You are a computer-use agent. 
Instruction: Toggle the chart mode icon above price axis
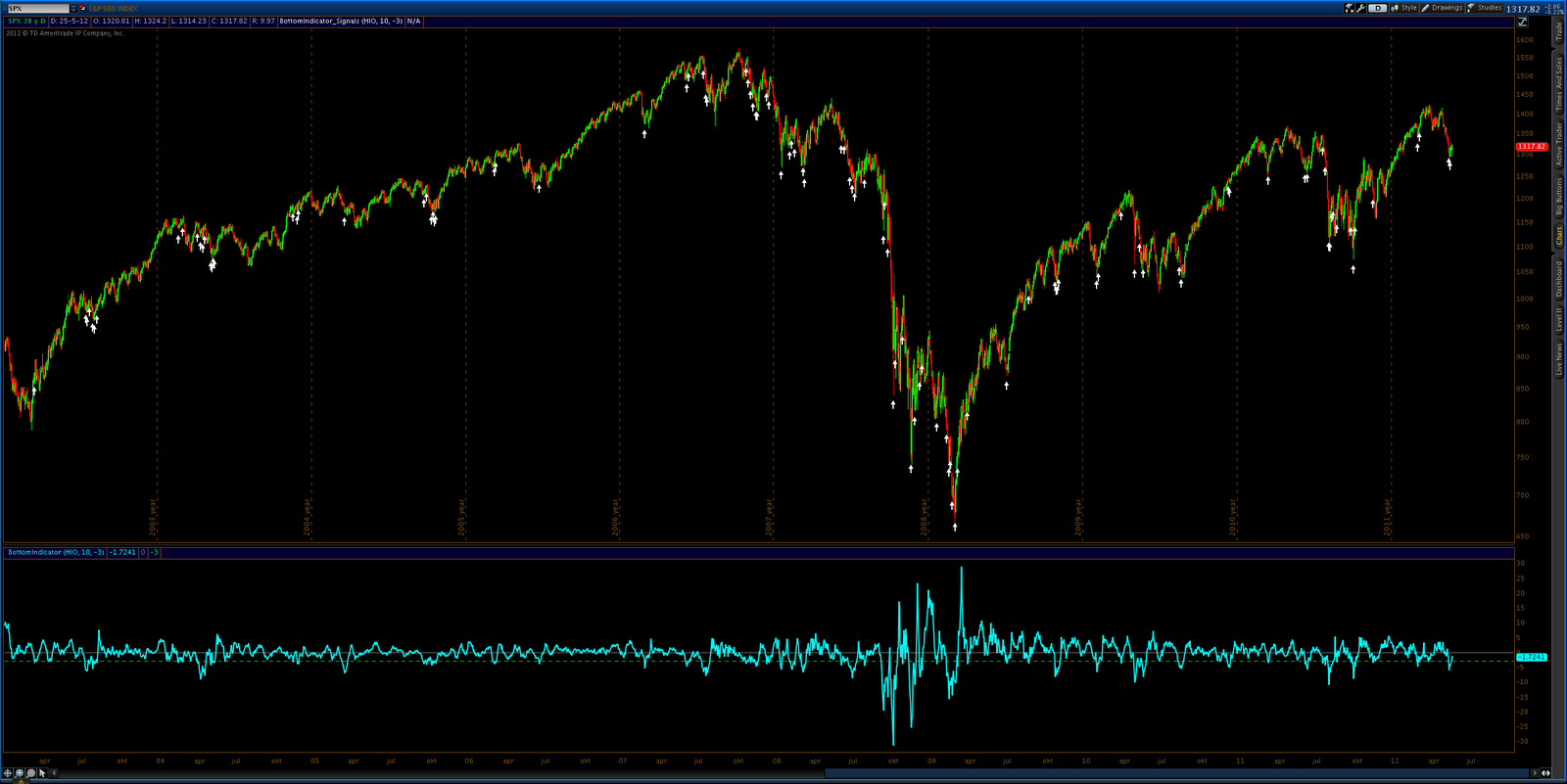tap(1523, 22)
